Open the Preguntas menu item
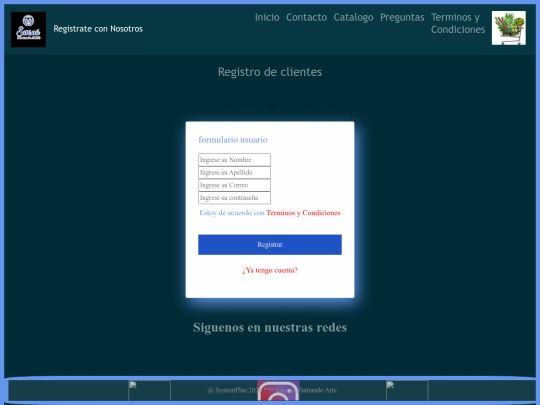Image resolution: width=540 pixels, height=405 pixels. pos(402,17)
